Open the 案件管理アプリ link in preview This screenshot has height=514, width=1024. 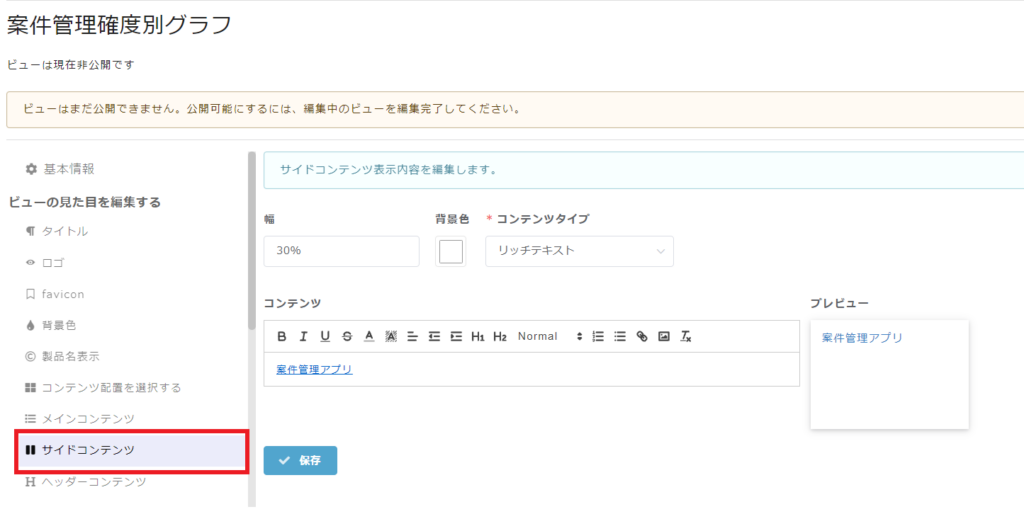862,338
